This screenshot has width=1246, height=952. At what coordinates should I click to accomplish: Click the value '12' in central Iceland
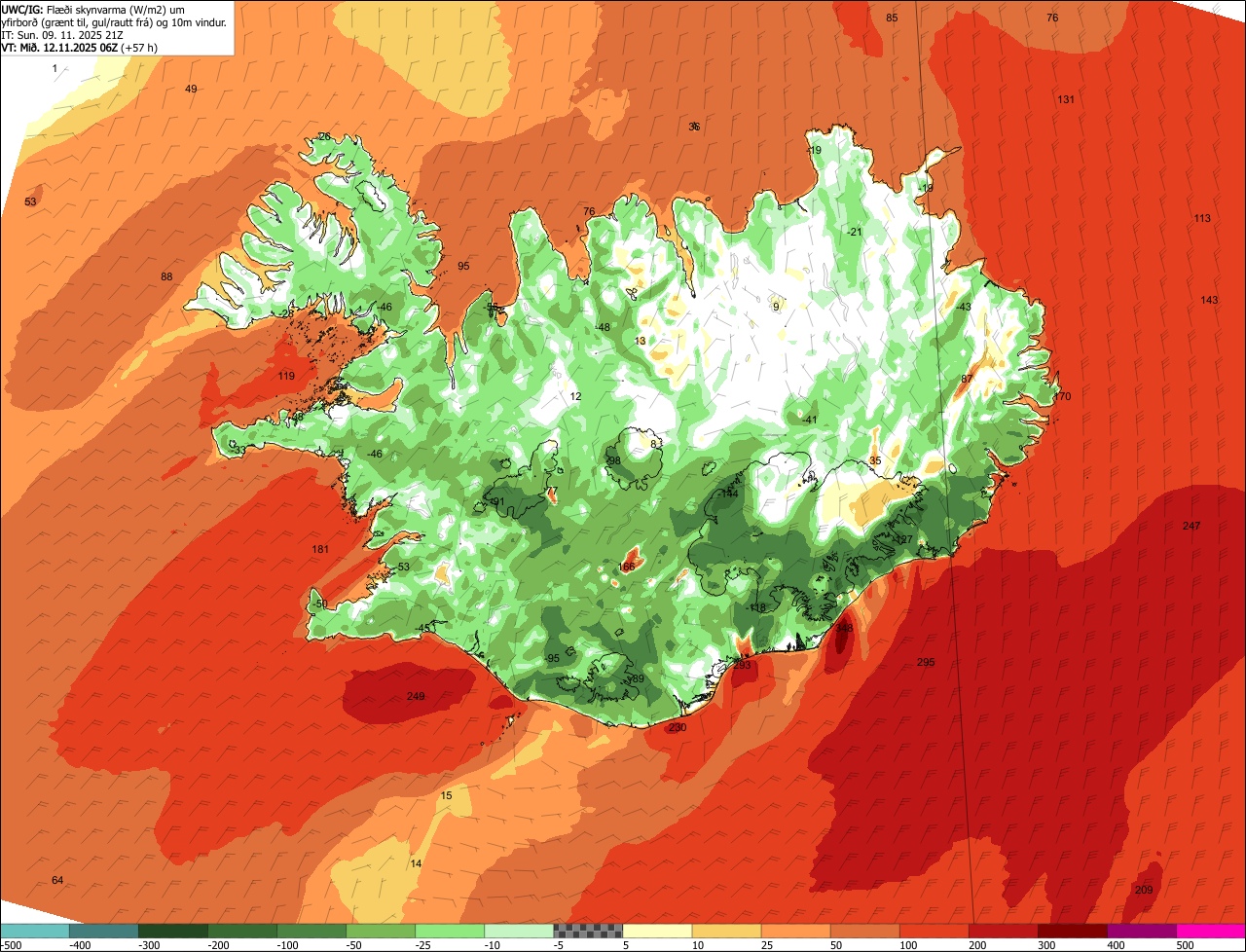575,397
